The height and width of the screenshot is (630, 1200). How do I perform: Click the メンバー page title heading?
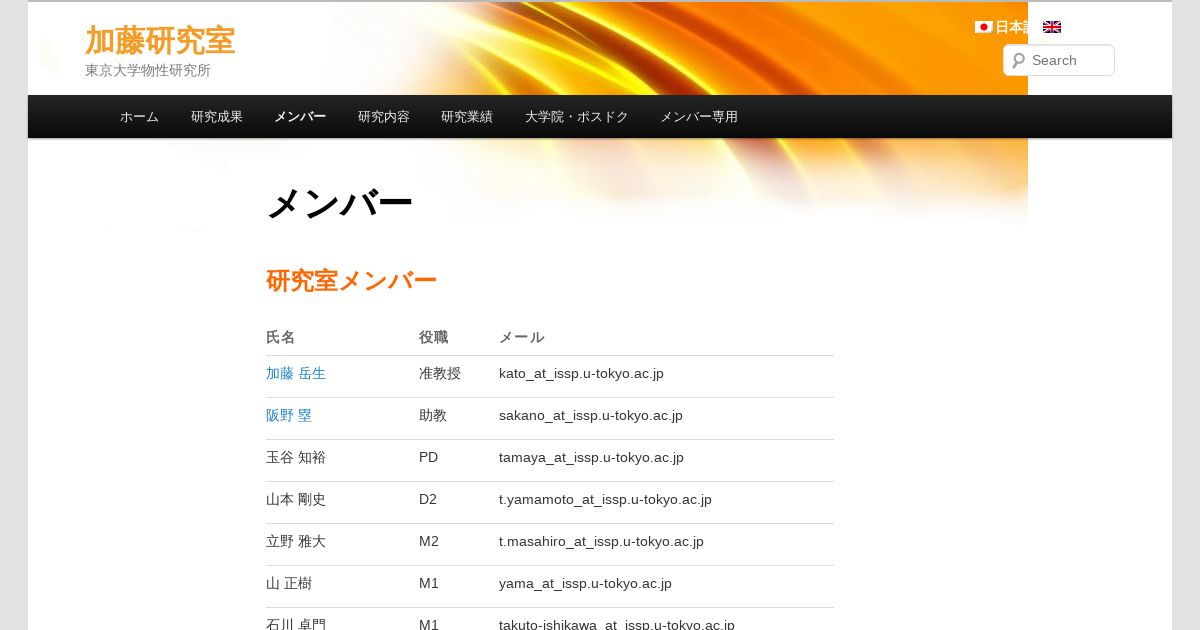[x=339, y=204]
